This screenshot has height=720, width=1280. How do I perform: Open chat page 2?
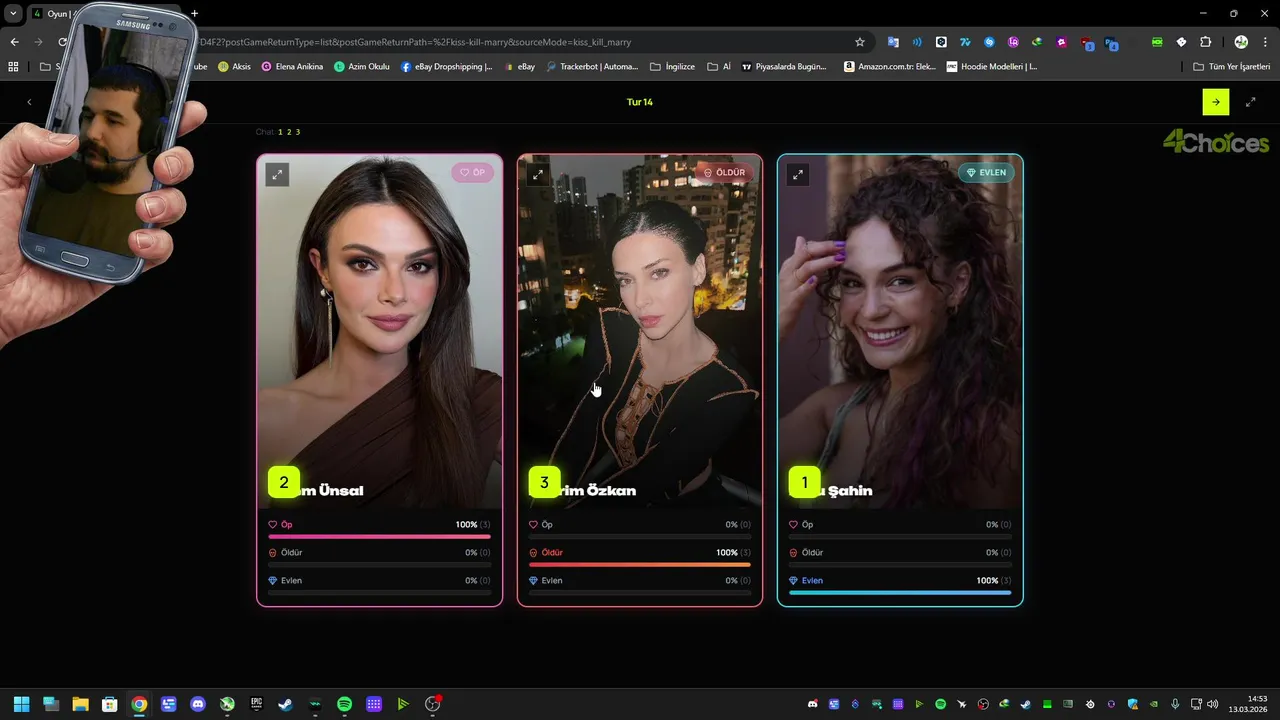click(289, 132)
